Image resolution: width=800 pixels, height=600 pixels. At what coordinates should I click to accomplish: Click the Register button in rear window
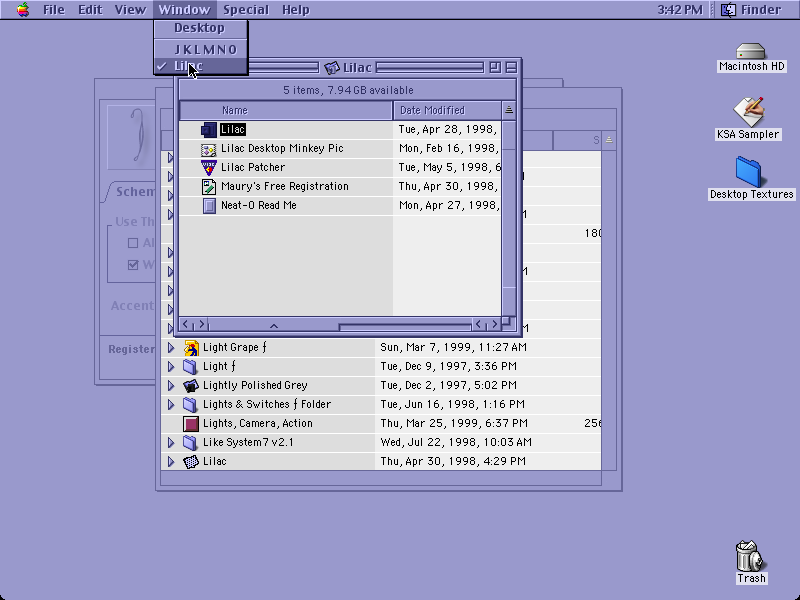[x=131, y=349]
